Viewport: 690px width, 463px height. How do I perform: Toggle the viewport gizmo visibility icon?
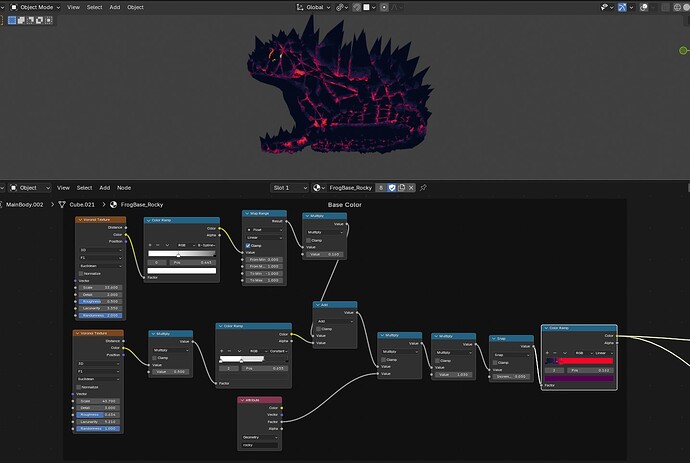click(606, 7)
